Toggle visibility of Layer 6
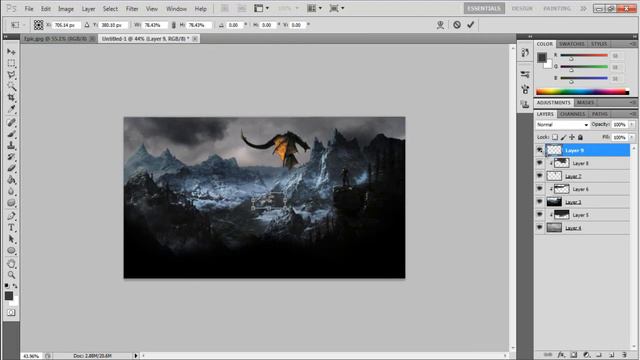640x360 pixels. point(540,189)
